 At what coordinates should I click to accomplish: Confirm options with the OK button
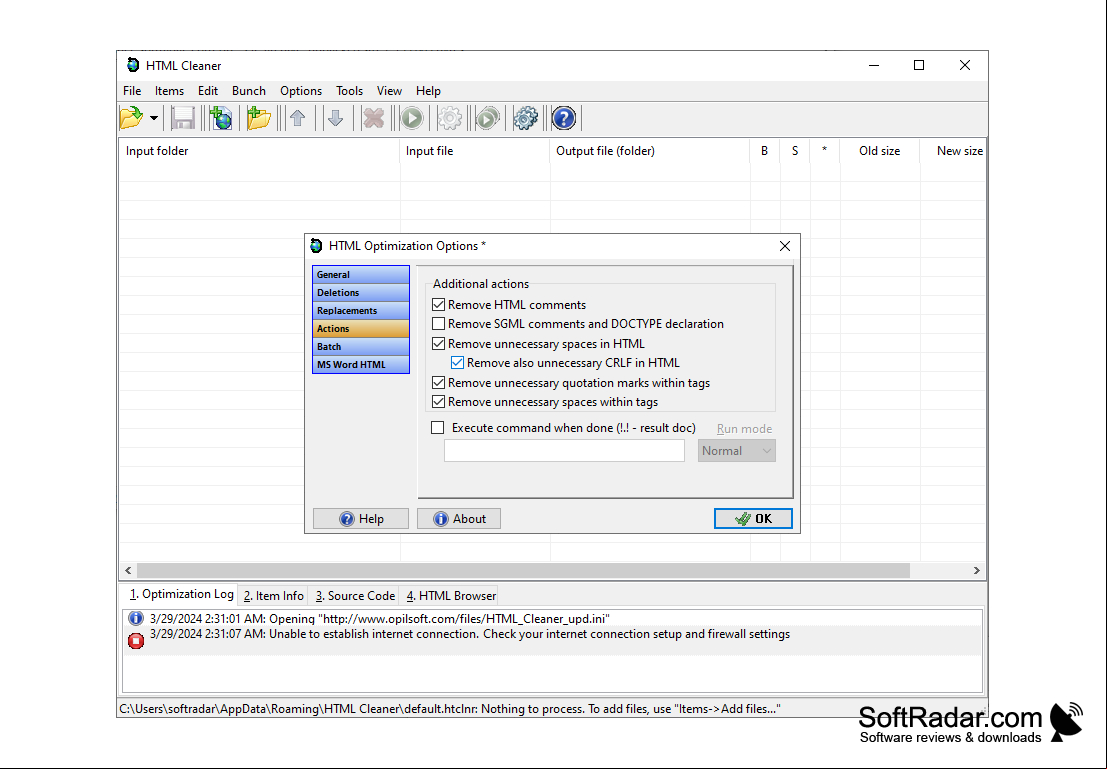753,519
